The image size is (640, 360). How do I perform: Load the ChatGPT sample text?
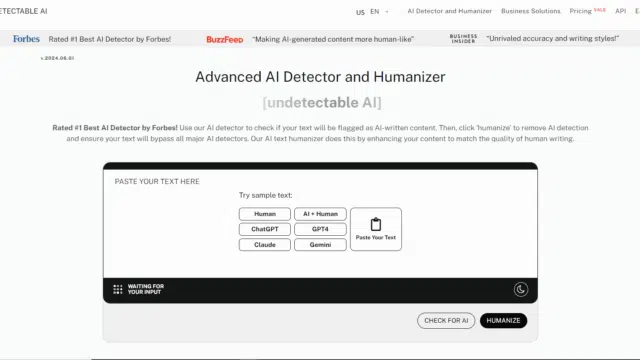[265, 229]
